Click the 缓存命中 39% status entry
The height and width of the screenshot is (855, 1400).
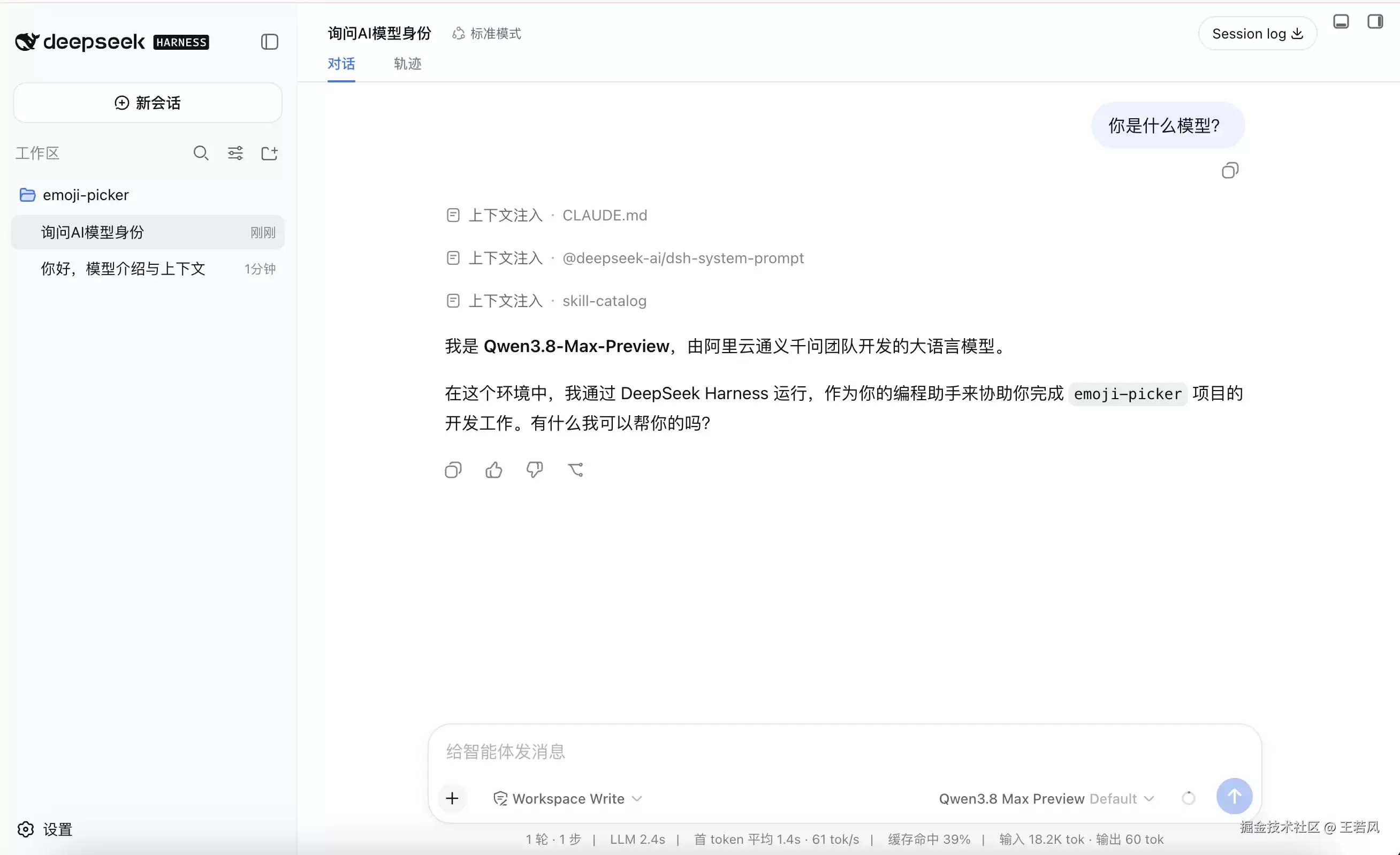[929, 839]
